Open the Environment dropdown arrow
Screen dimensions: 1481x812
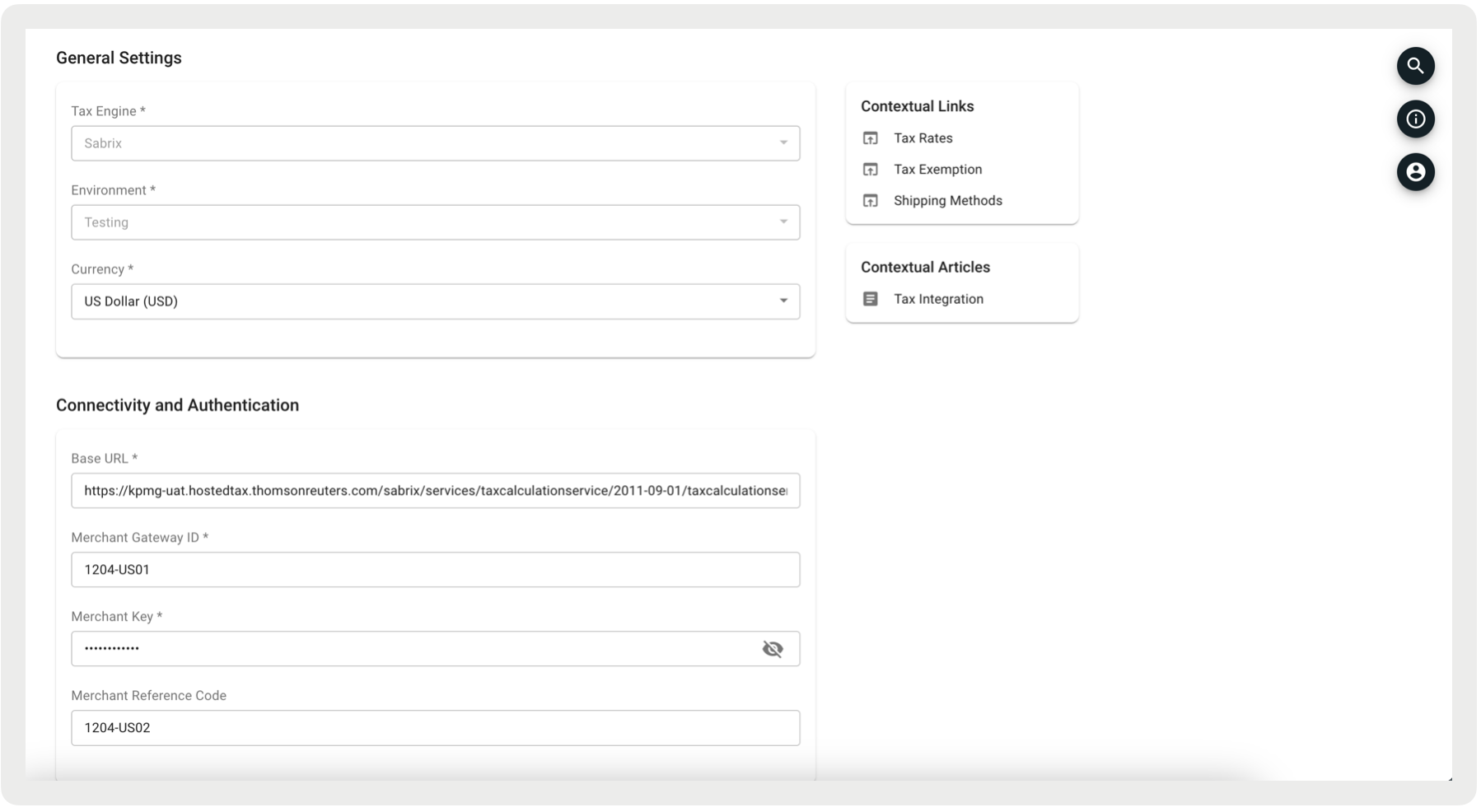[783, 222]
